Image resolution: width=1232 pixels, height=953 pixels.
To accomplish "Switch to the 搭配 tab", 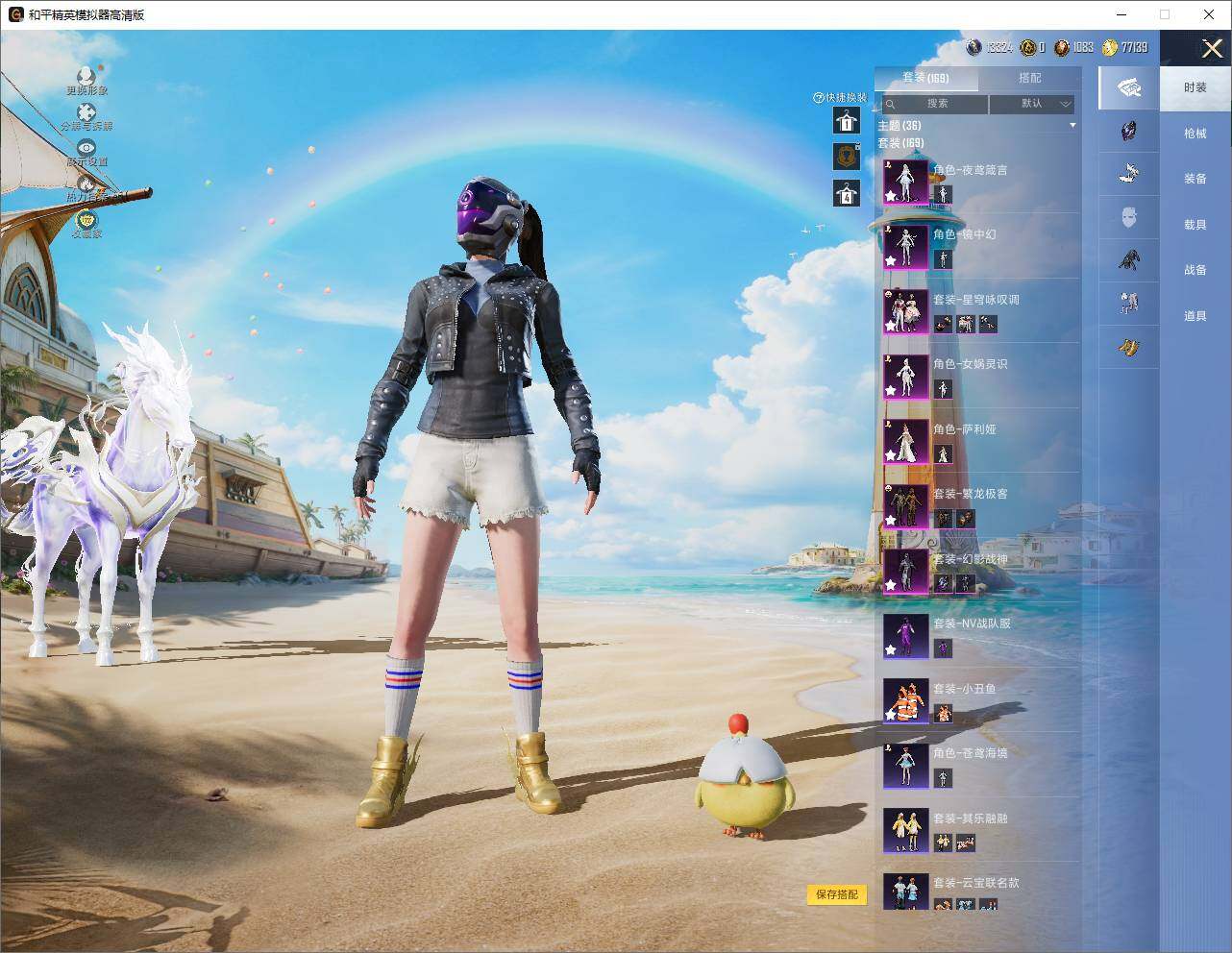I will pyautogui.click(x=1029, y=78).
